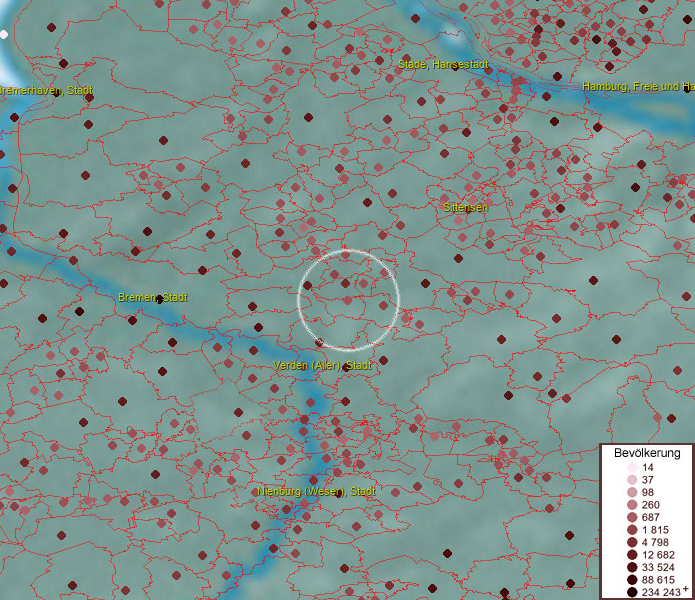Viewport: 695px width, 600px height.
Task: Click the Verden (Aller), Stadt label
Action: click(x=322, y=366)
